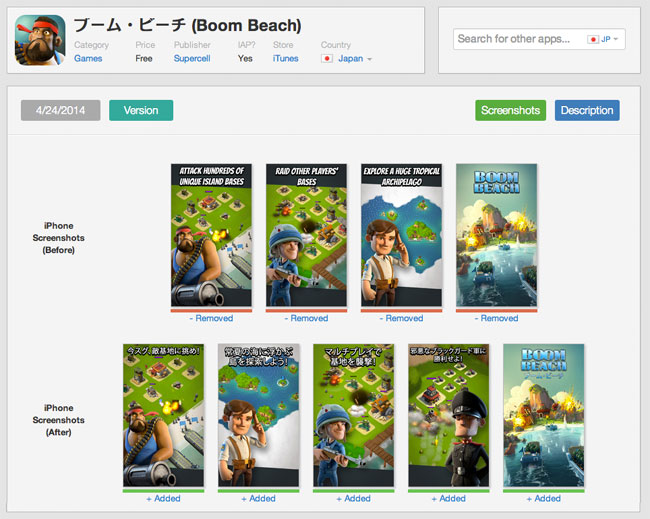Click 'Added' under the Blackguard officer screenshot
650x519 pixels.
point(449,499)
